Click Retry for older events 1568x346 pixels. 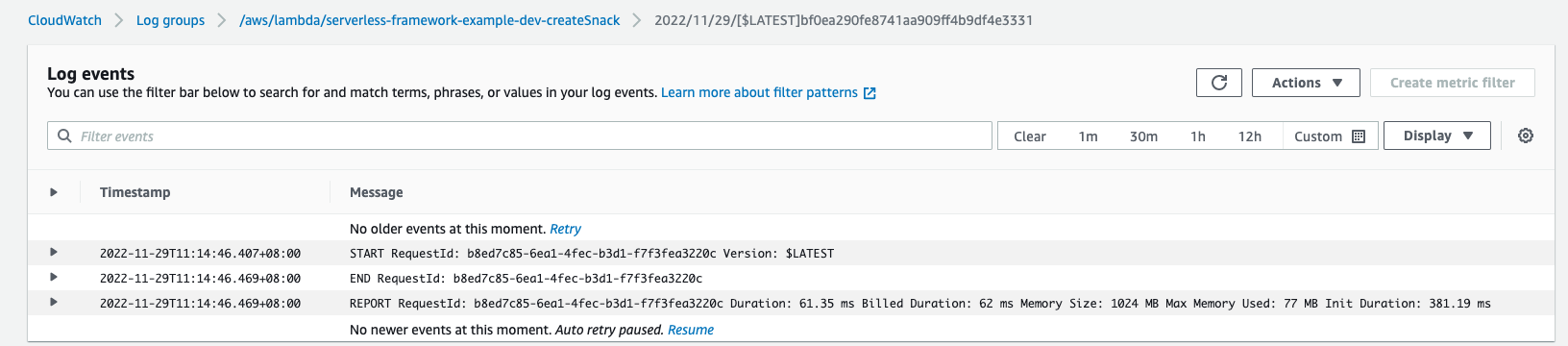pyautogui.click(x=565, y=229)
